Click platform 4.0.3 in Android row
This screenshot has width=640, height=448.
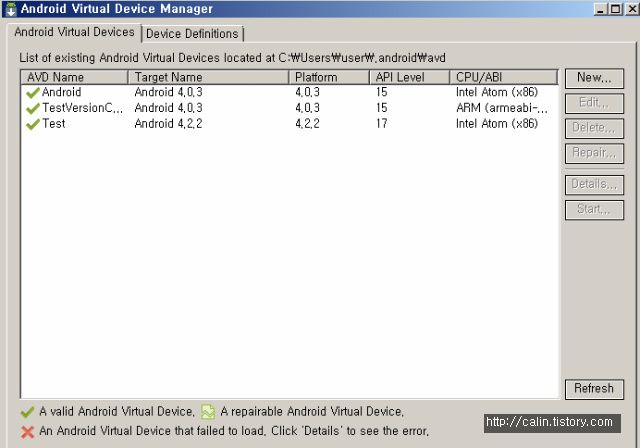click(x=307, y=92)
